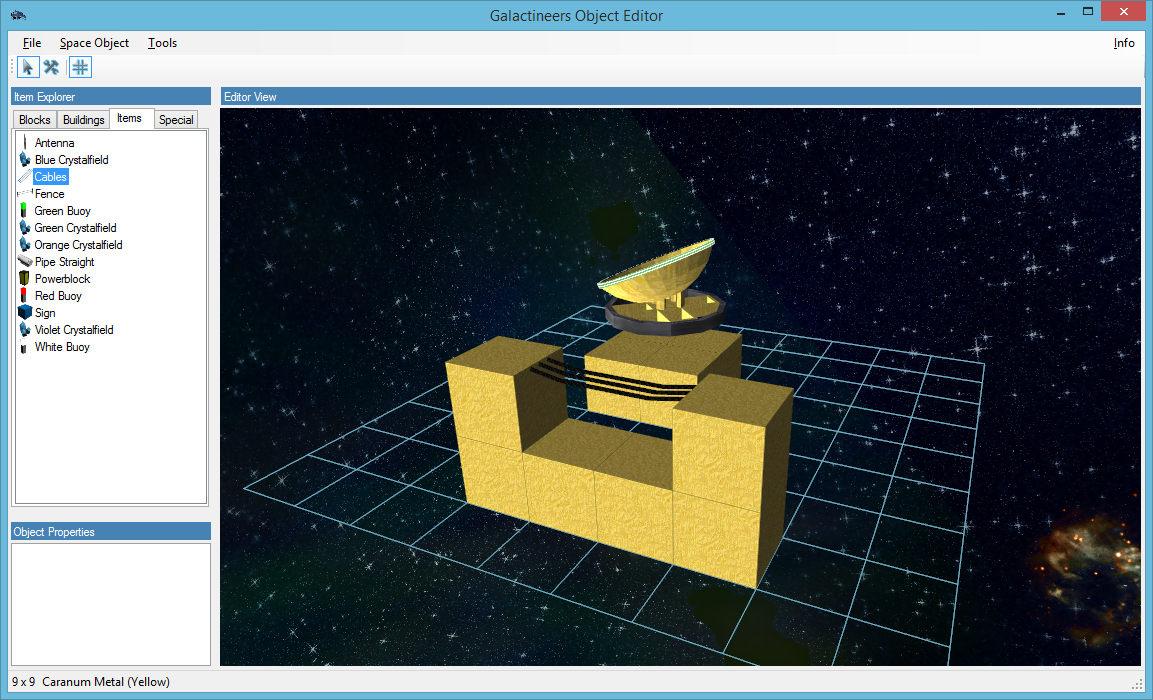Toggle the grid display toolbar button
Viewport: 1153px width, 700px height.
coord(80,67)
